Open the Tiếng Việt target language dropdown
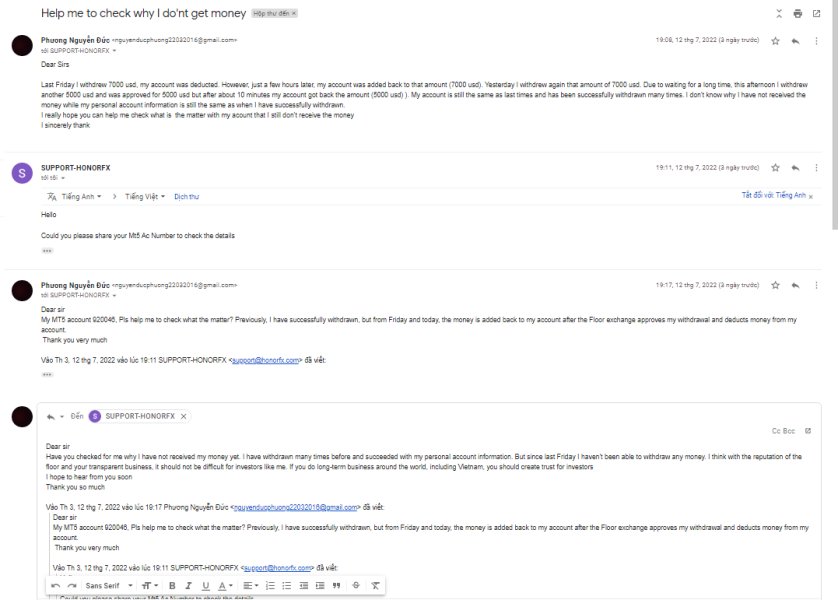 coord(145,197)
